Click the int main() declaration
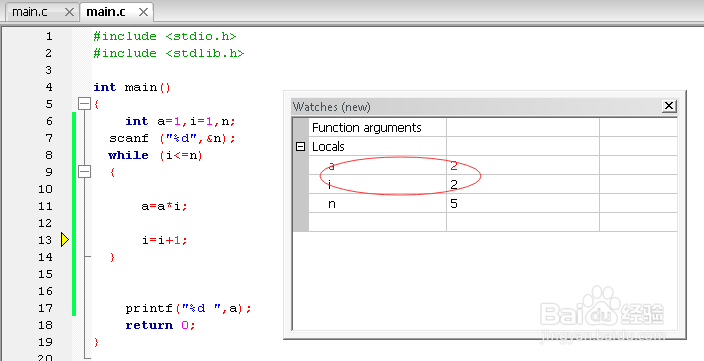Screen dimensions: 704x361 click(132, 87)
